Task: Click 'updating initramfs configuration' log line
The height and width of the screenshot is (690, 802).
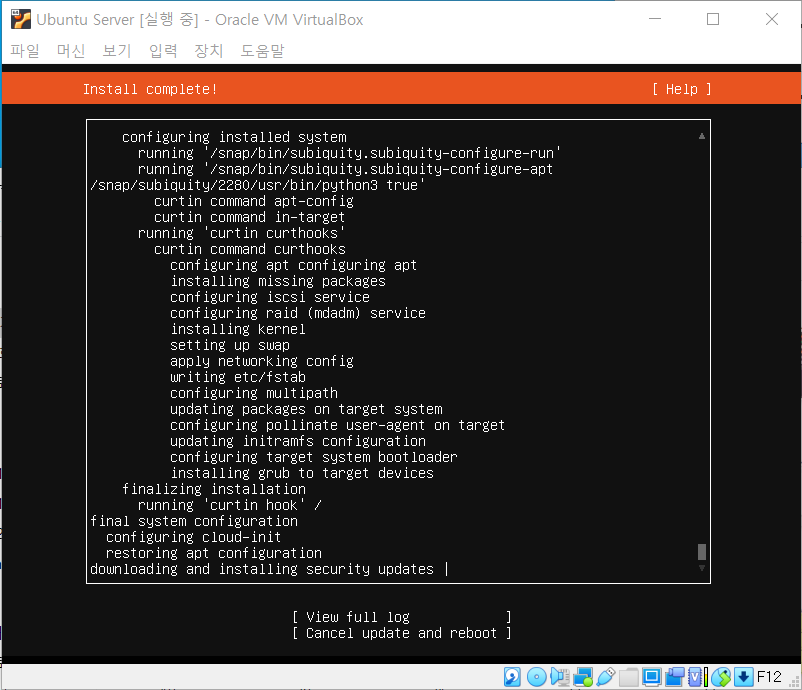Action: point(298,441)
